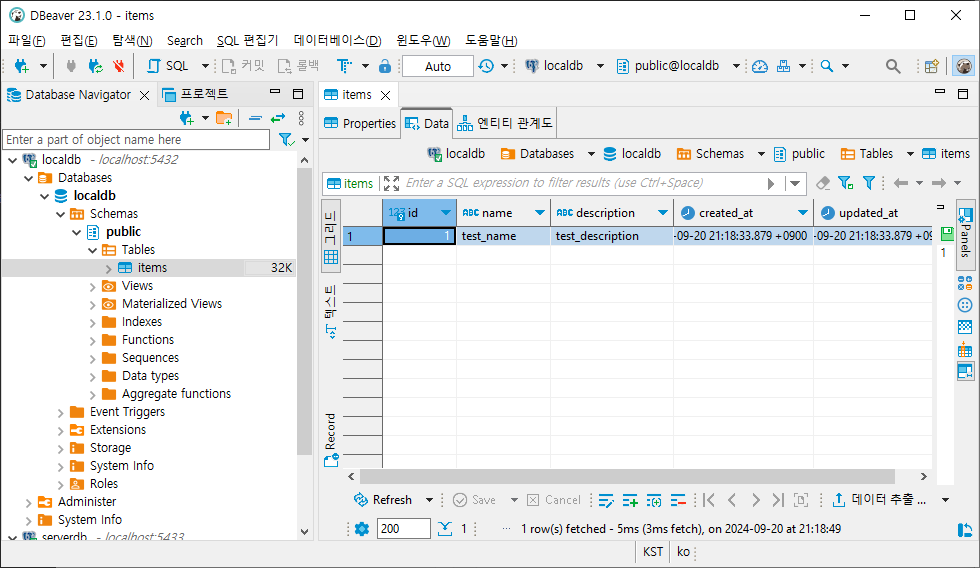This screenshot has width=980, height=568.
Task: Open the id column filter dropdown
Action: pos(446,213)
